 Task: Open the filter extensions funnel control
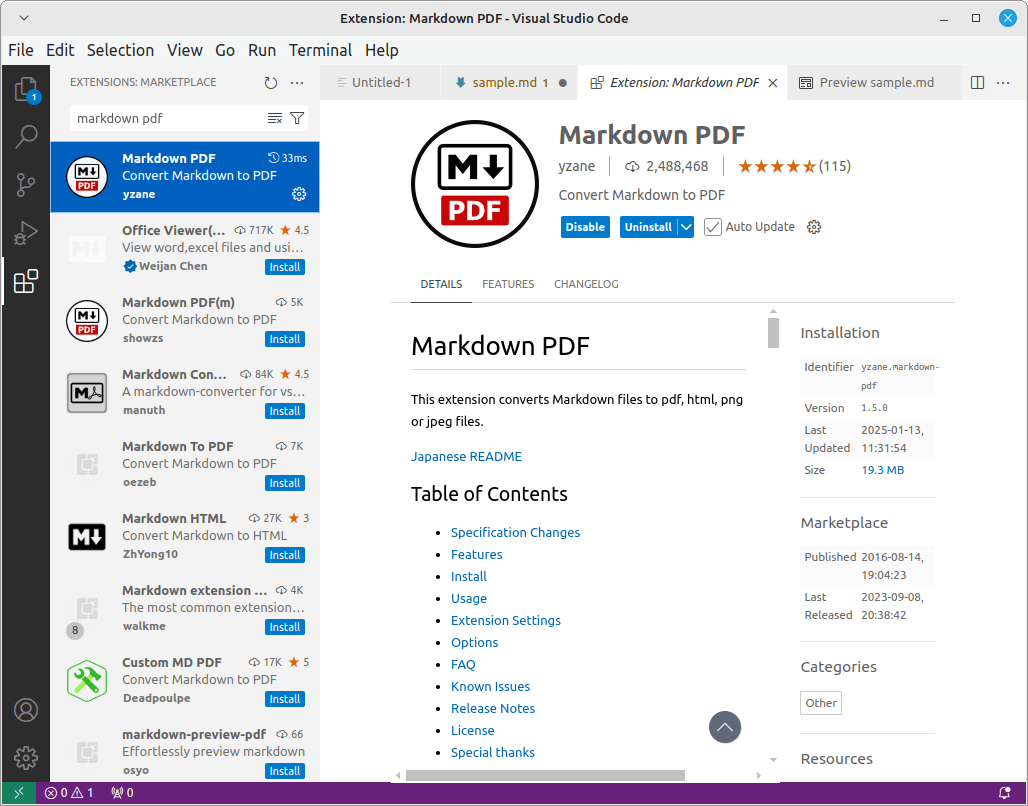(296, 118)
